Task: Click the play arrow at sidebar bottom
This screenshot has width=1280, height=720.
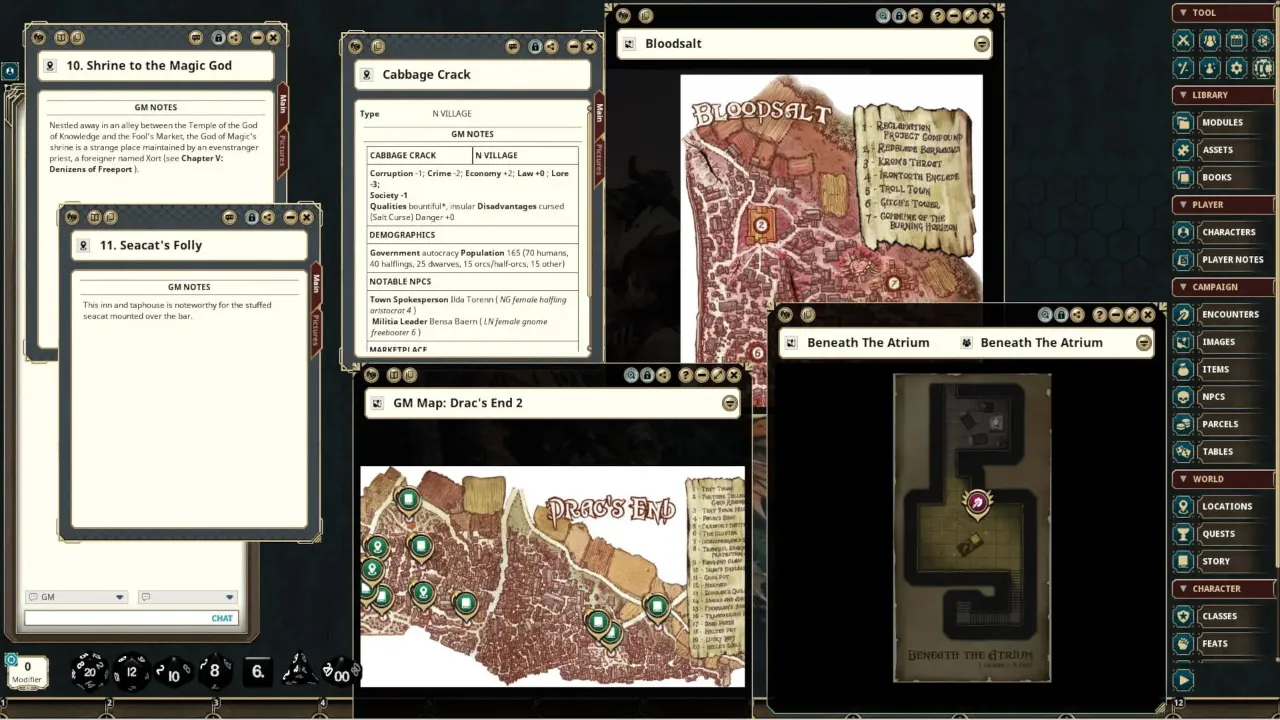Action: 1184,680
